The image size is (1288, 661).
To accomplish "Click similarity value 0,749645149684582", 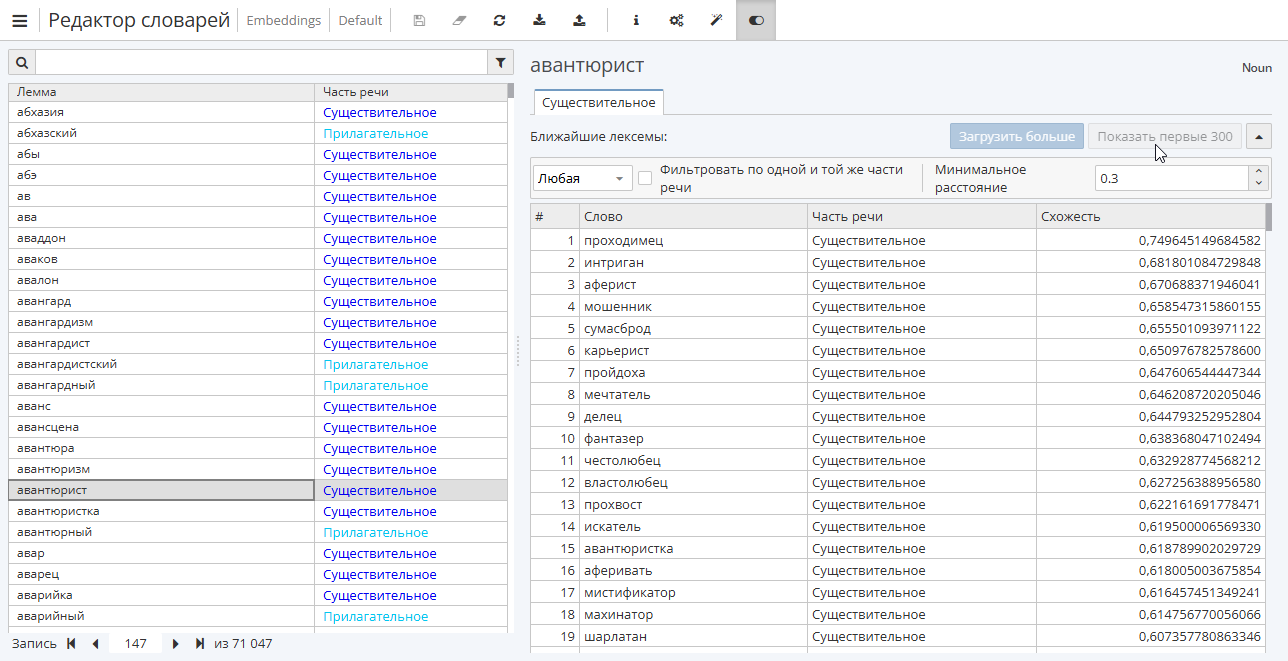I will (x=1200, y=240).
